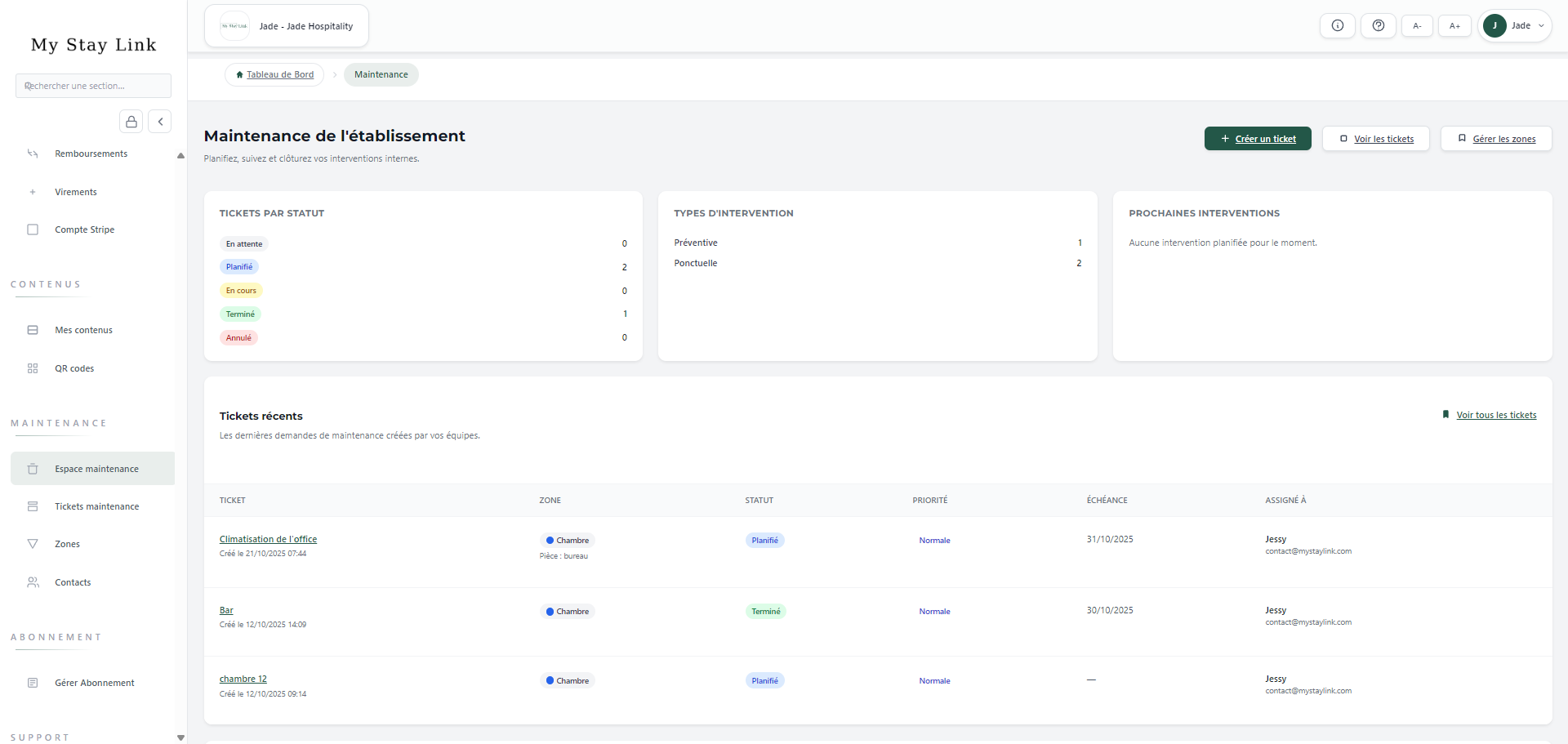Click the Planifié status badge on Climatisation ticket
The height and width of the screenshot is (744, 1568).
point(764,540)
